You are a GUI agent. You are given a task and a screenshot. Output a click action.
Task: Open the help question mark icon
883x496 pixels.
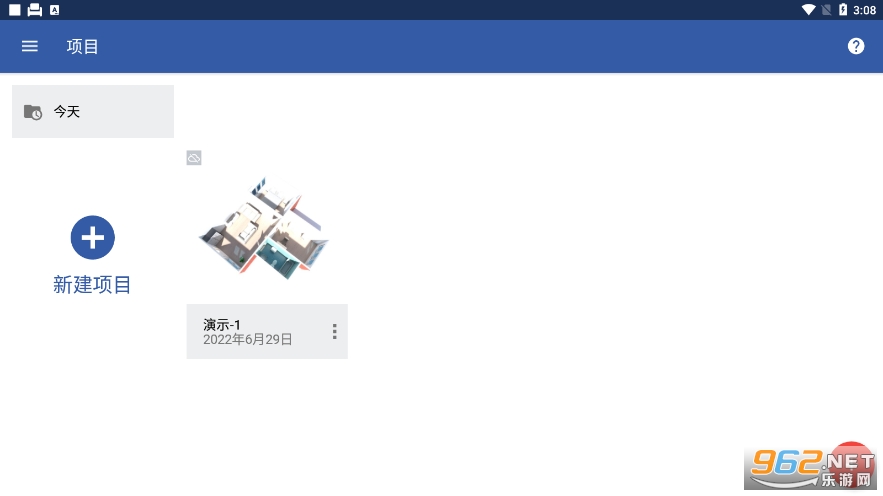click(855, 46)
